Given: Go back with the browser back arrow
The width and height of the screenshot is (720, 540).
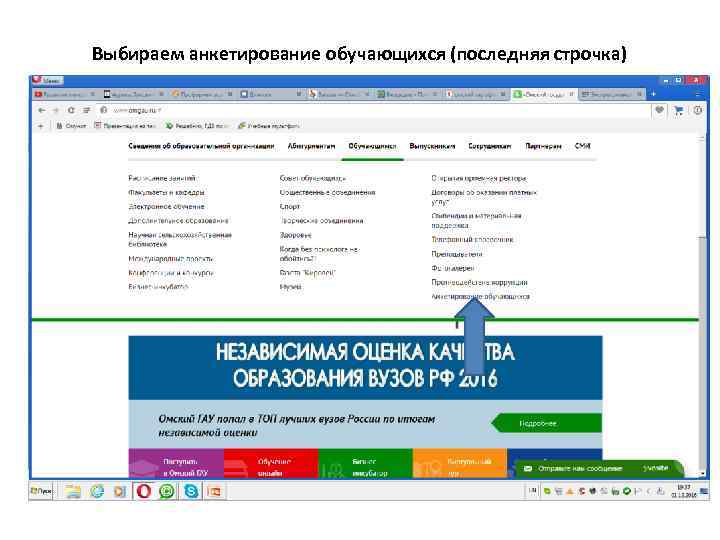Looking at the screenshot, I should (41, 110).
